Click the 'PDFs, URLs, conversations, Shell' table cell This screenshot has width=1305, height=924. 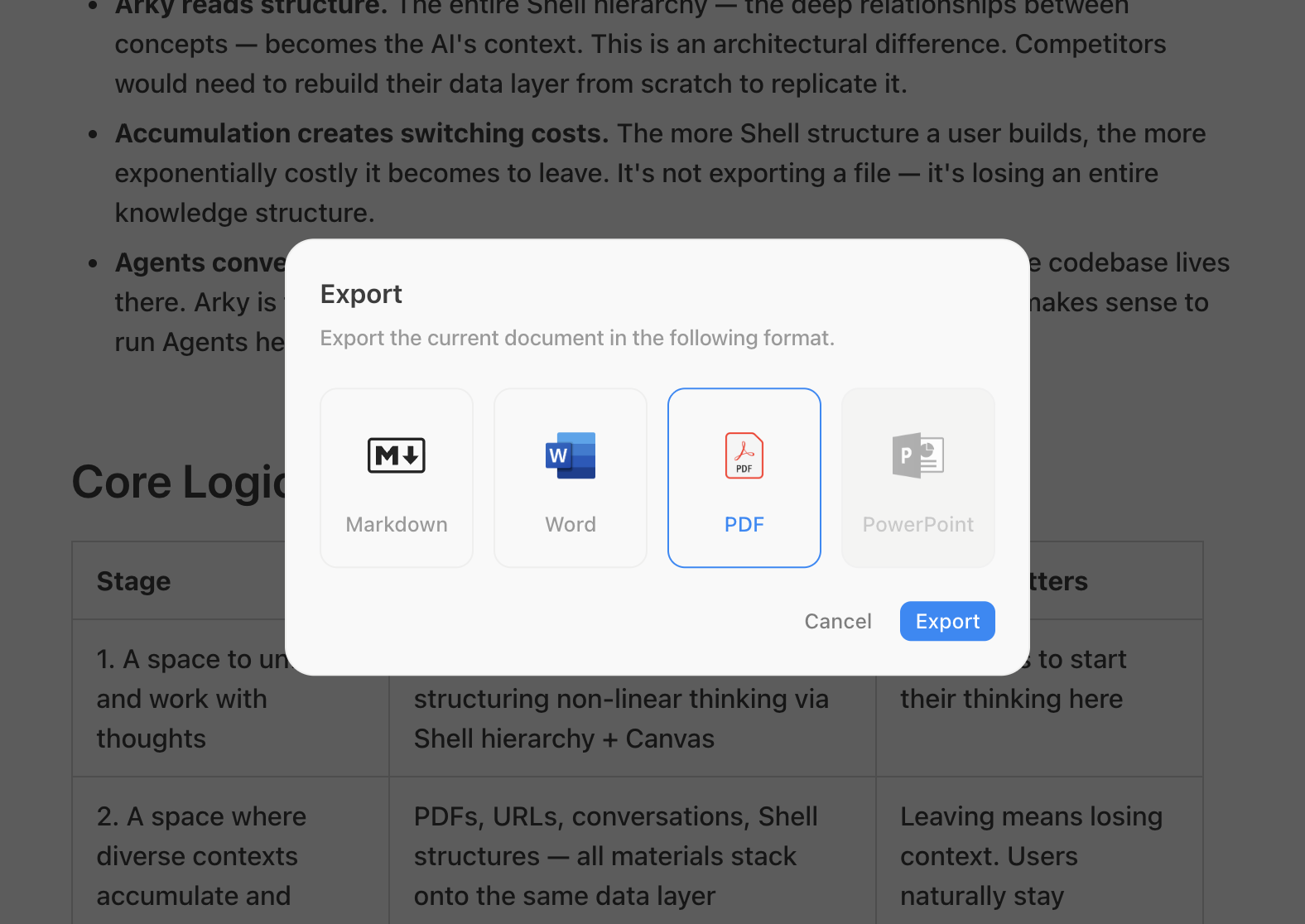633,850
